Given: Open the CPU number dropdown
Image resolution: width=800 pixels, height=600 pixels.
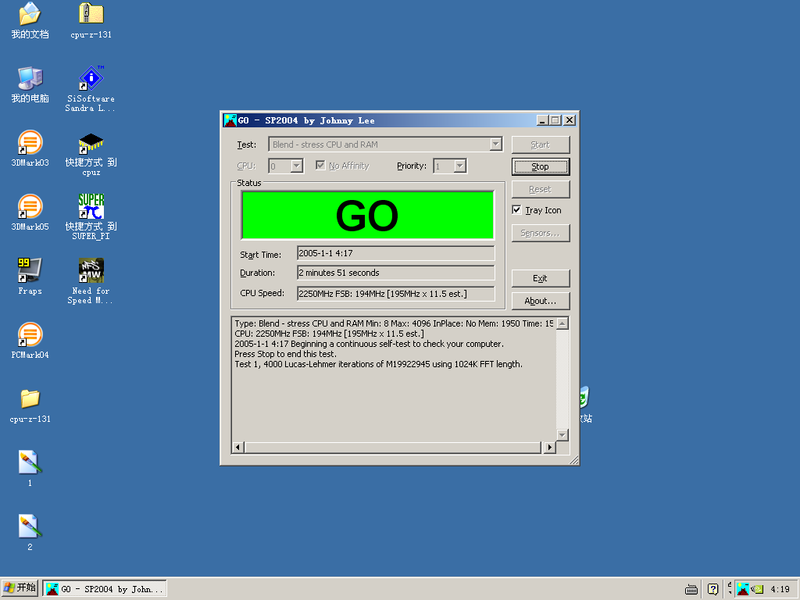Looking at the screenshot, I should pos(296,166).
